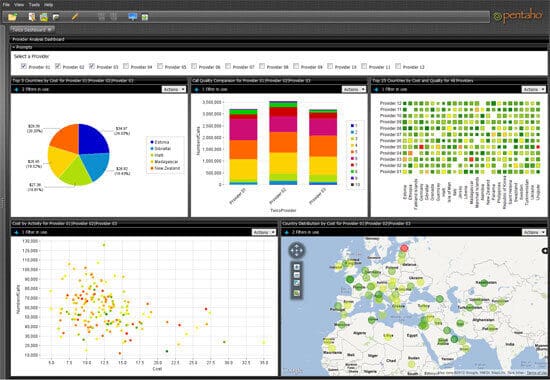
Task: Open the Tools menu
Action: coord(34,5)
